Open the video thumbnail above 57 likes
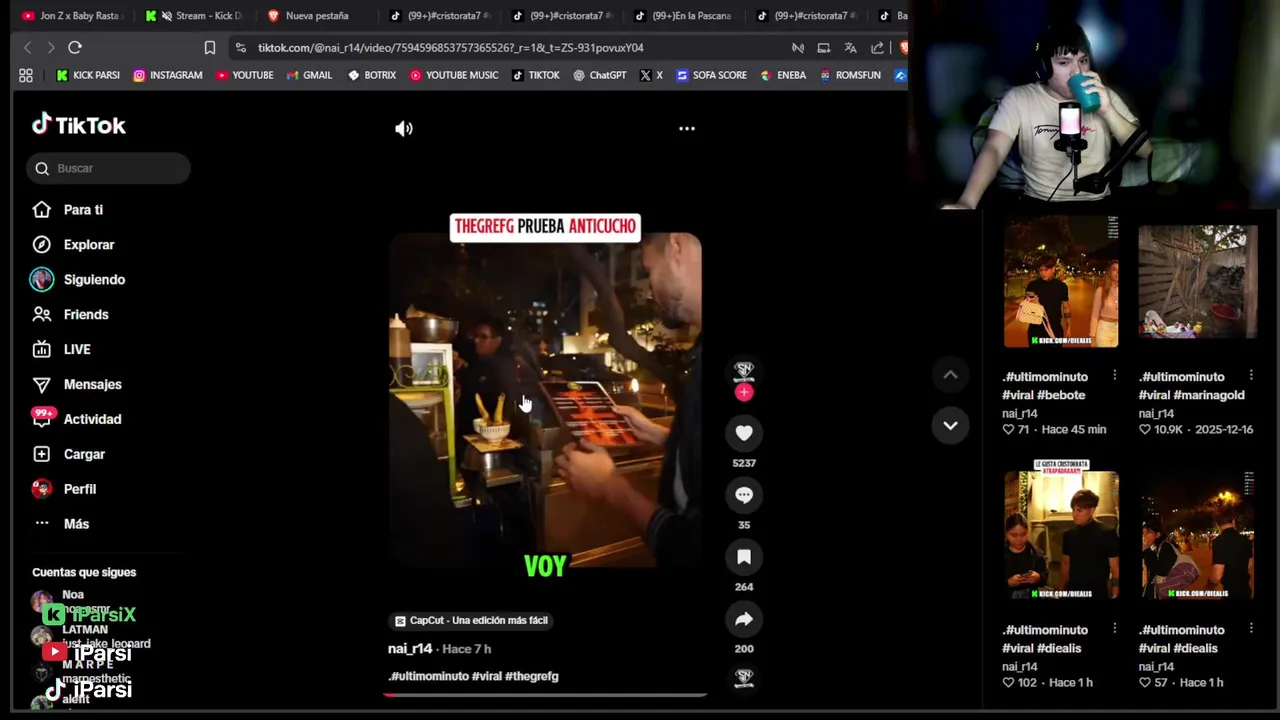1280x720 pixels. [x=1198, y=535]
